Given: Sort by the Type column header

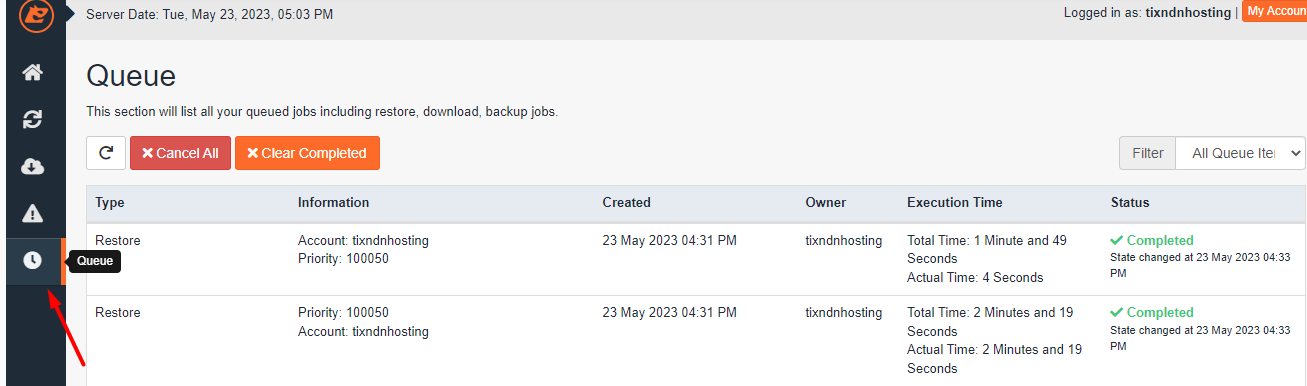Looking at the screenshot, I should click(x=110, y=202).
